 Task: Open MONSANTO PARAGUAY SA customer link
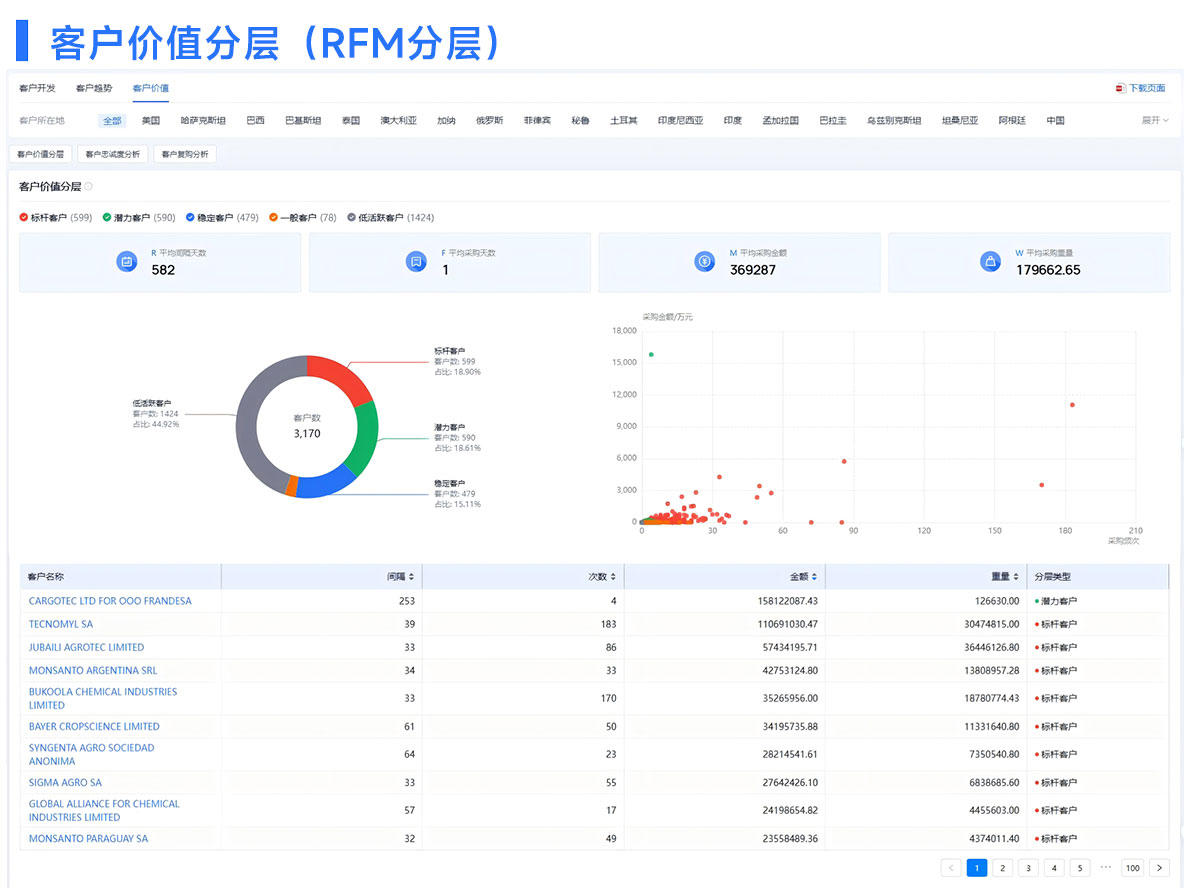pyautogui.click(x=89, y=839)
